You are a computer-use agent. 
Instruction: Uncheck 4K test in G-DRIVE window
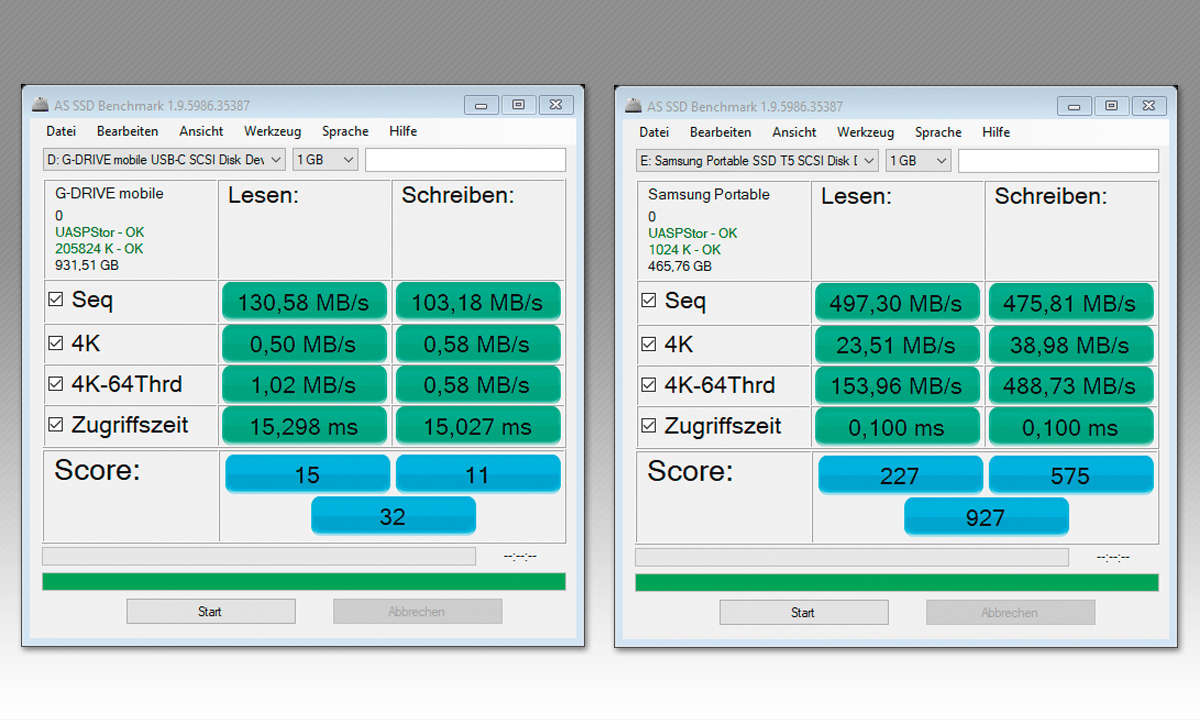point(57,343)
